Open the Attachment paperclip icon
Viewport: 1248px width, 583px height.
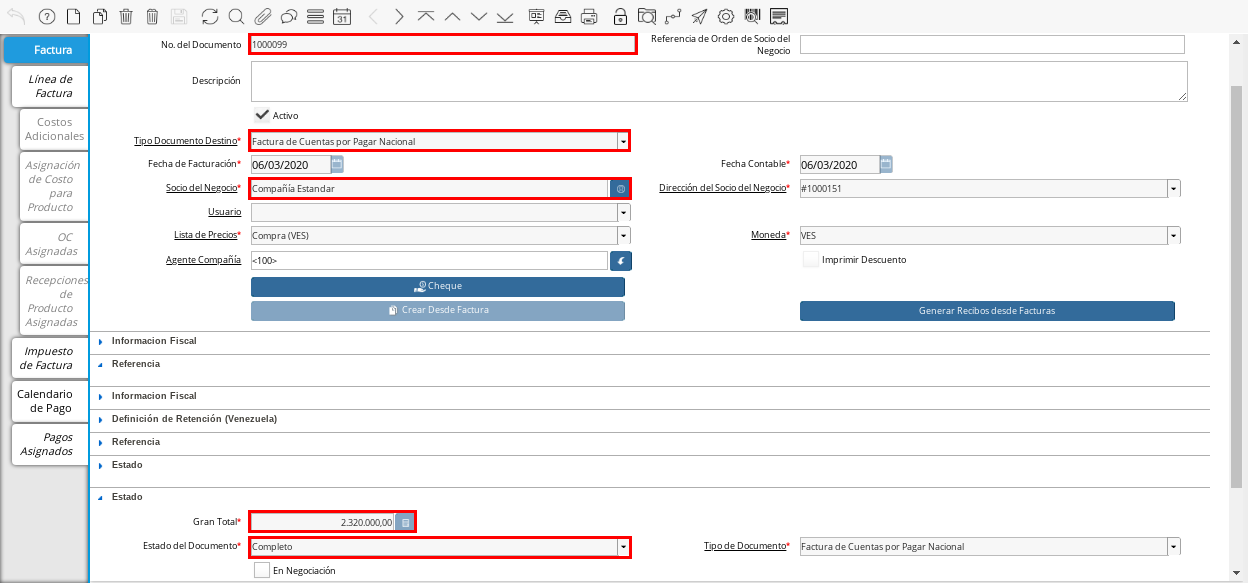point(262,16)
